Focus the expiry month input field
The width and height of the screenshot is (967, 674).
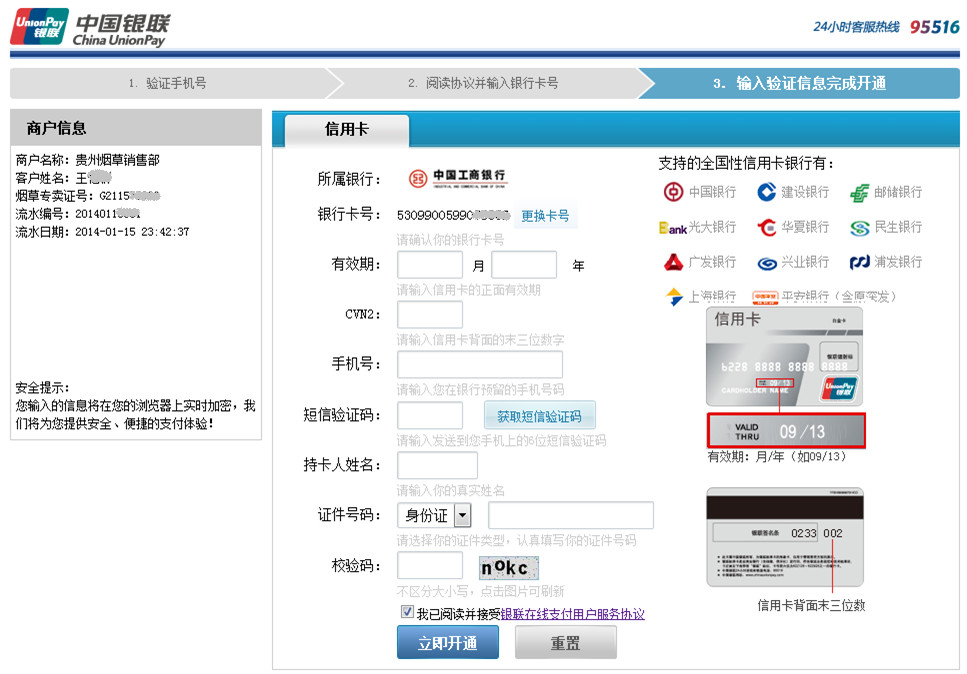pyautogui.click(x=430, y=265)
